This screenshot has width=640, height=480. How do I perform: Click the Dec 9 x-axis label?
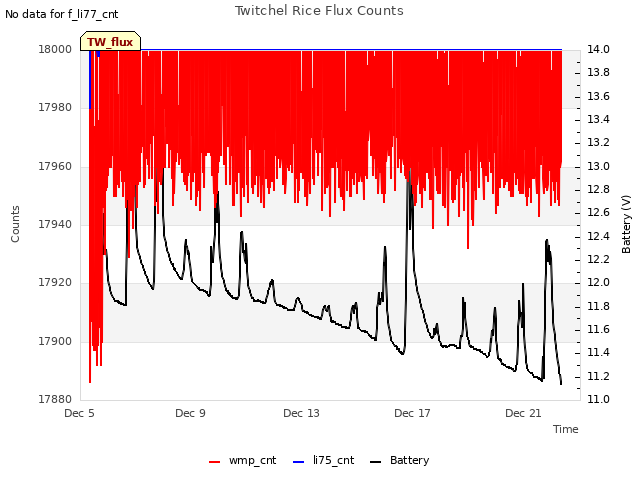click(x=190, y=413)
